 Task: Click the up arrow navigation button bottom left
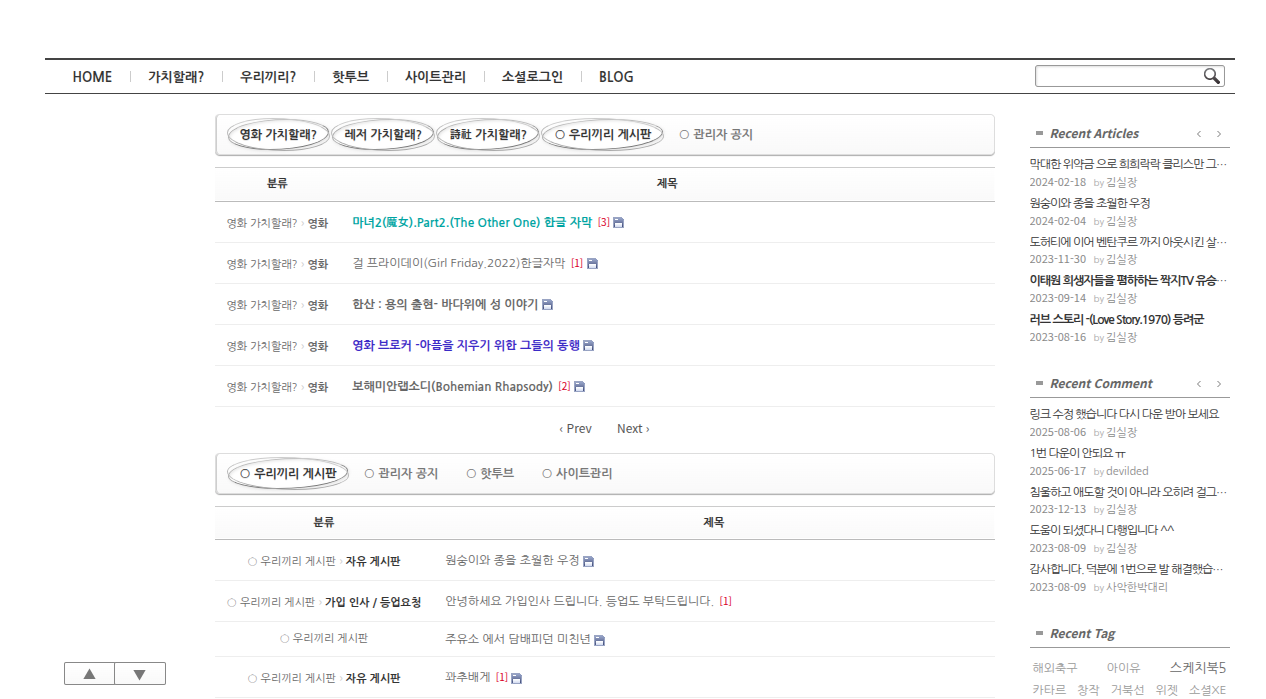pyautogui.click(x=89, y=673)
